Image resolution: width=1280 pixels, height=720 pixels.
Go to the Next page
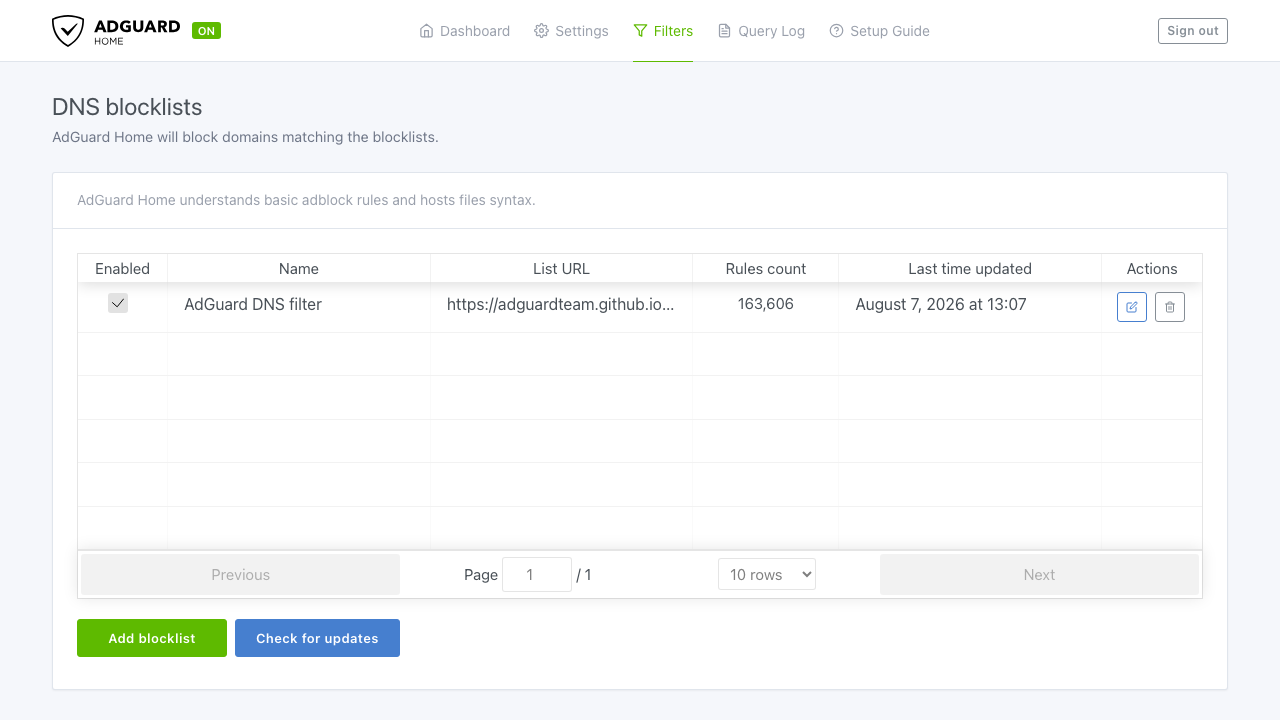point(1039,575)
